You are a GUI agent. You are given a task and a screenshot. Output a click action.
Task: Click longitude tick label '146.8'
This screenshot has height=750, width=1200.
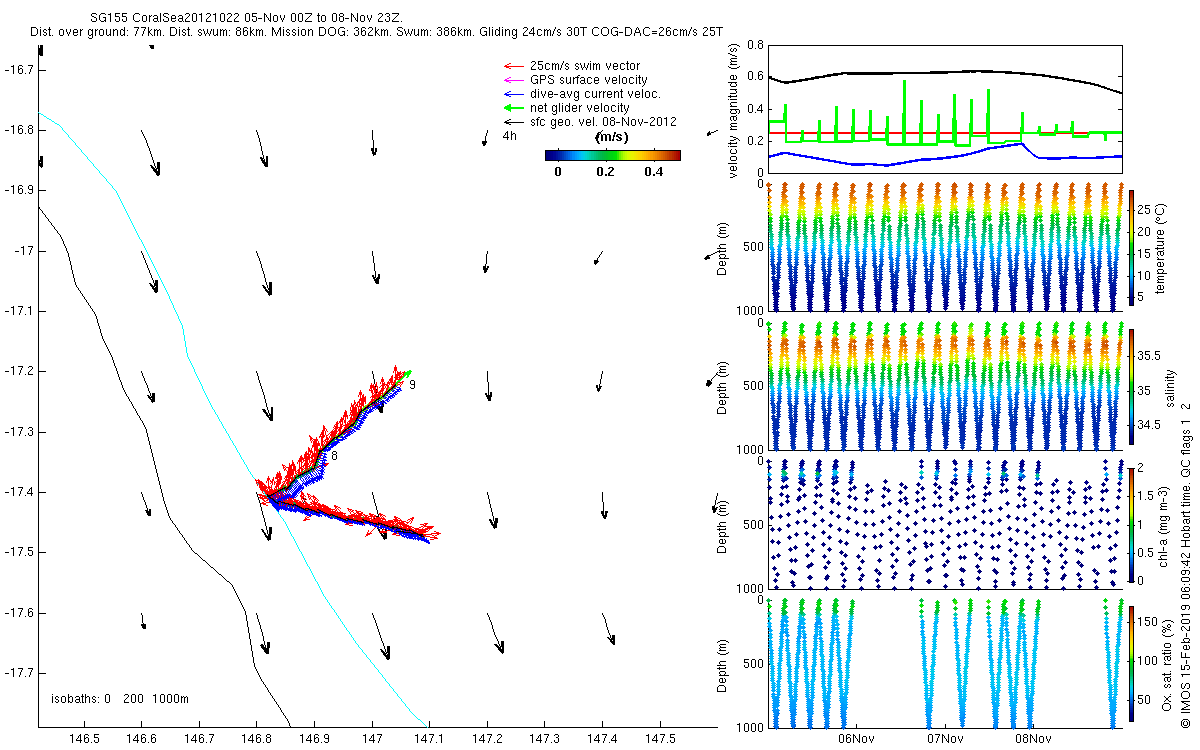click(256, 738)
